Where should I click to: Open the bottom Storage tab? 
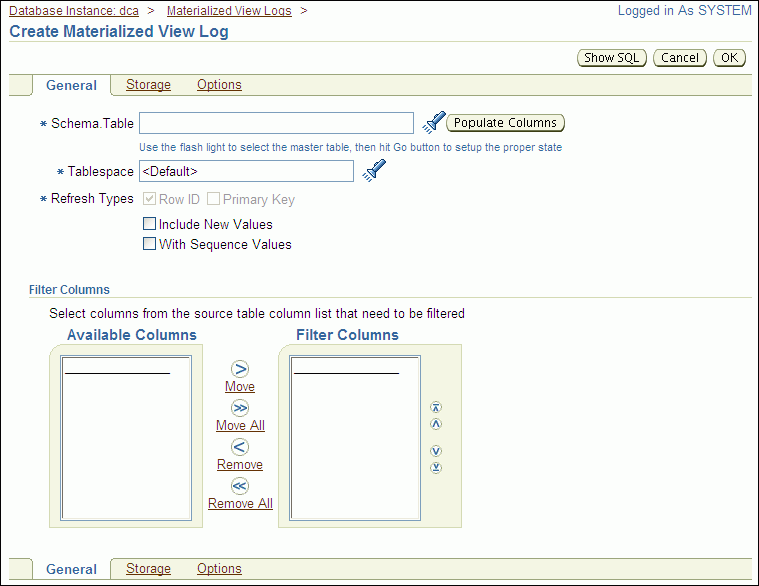click(x=148, y=569)
